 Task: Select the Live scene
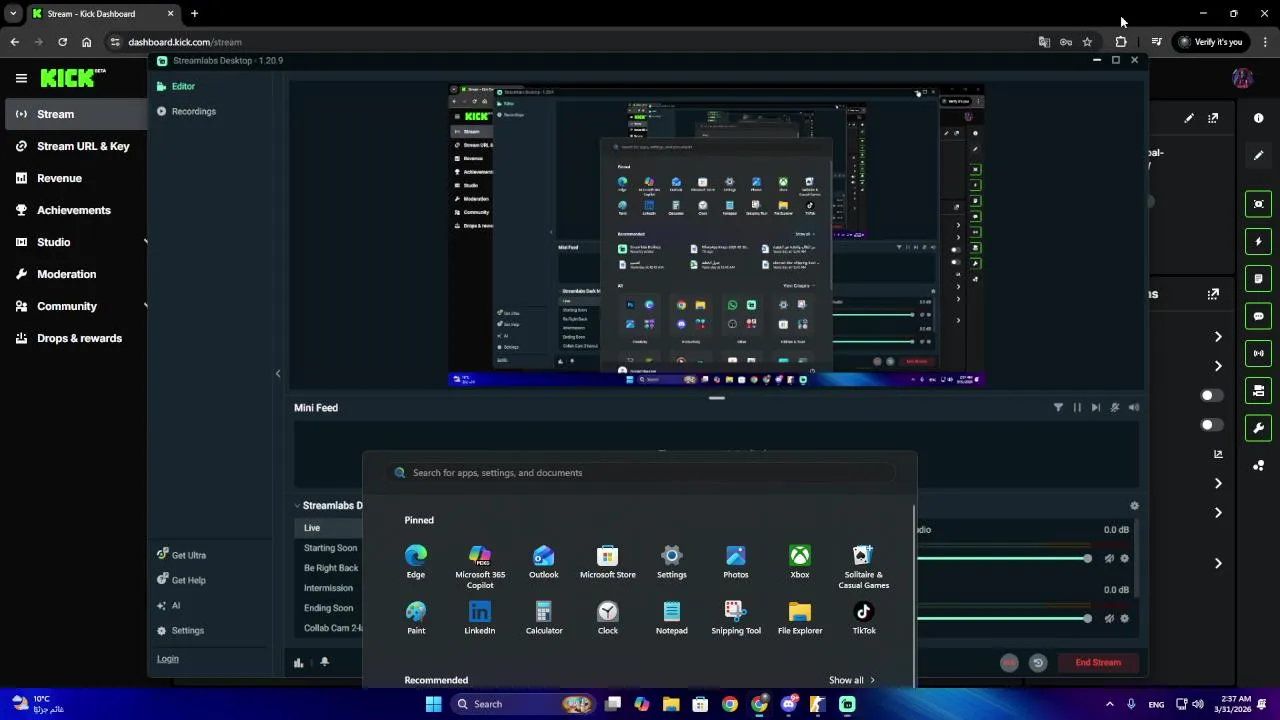[x=312, y=528]
